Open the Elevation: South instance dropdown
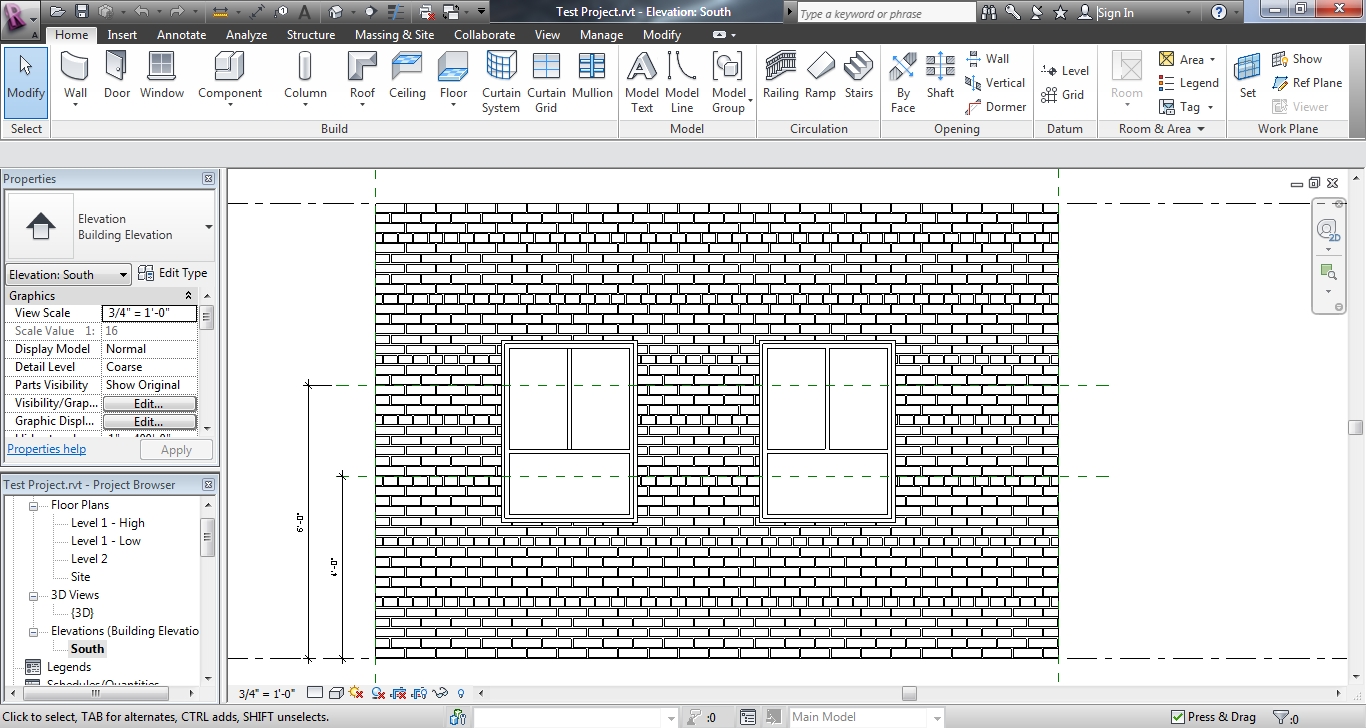This screenshot has height=728, width=1366. coord(68,275)
